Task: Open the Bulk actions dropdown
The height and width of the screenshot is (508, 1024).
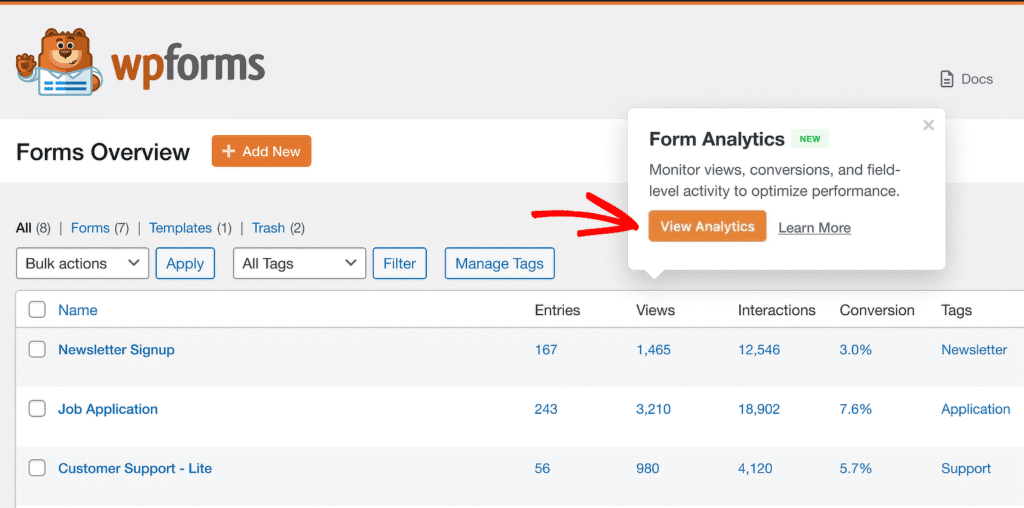Action: [82, 263]
